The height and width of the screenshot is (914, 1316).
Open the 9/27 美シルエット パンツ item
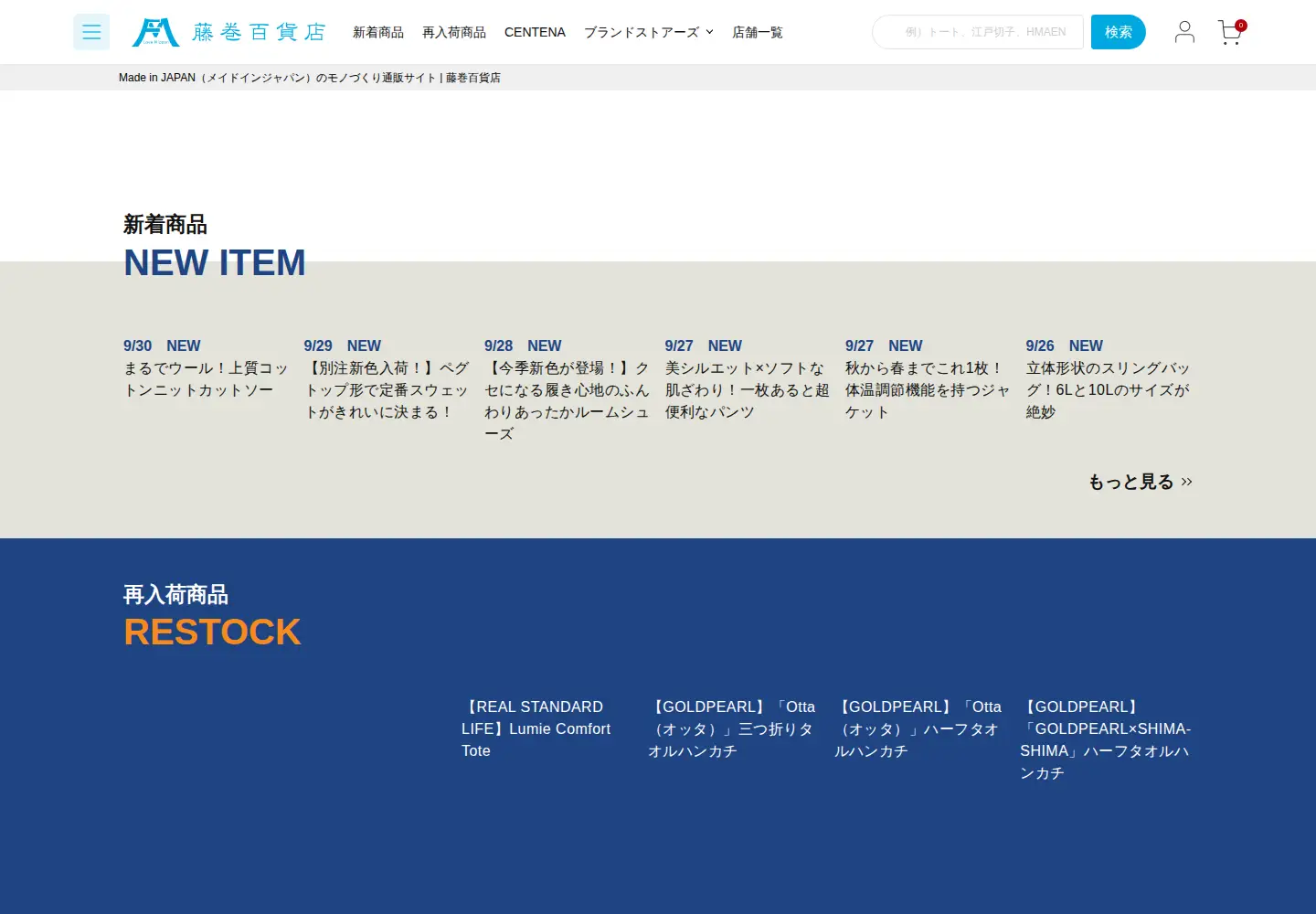click(x=748, y=389)
